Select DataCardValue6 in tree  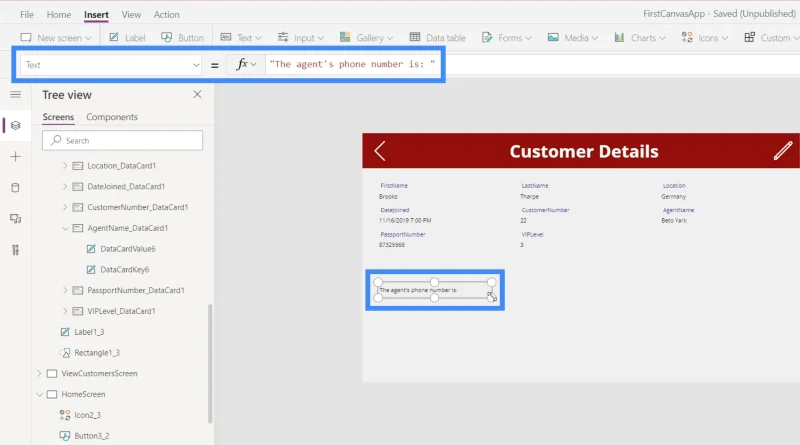click(x=128, y=249)
